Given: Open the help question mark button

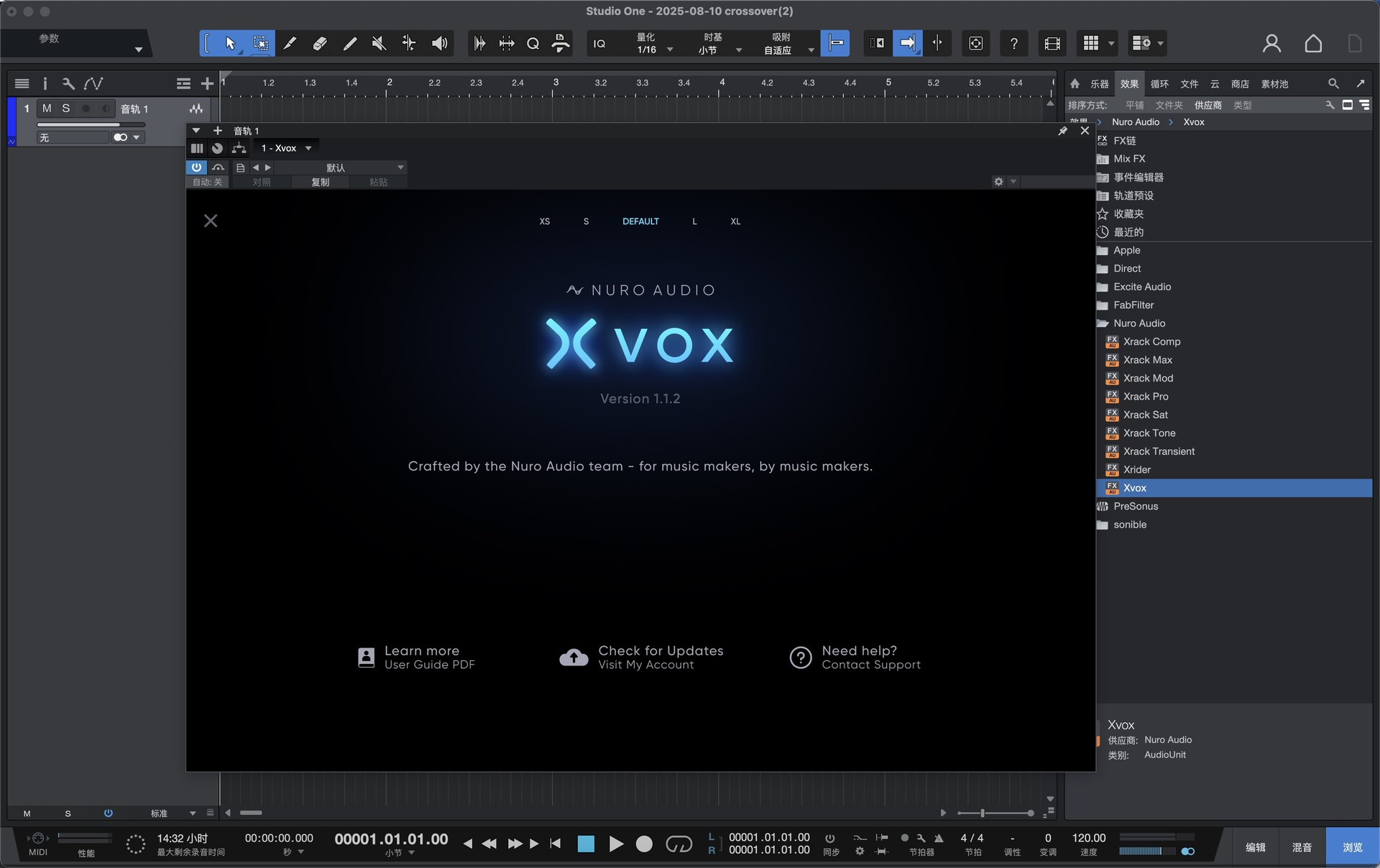Looking at the screenshot, I should point(1013,44).
